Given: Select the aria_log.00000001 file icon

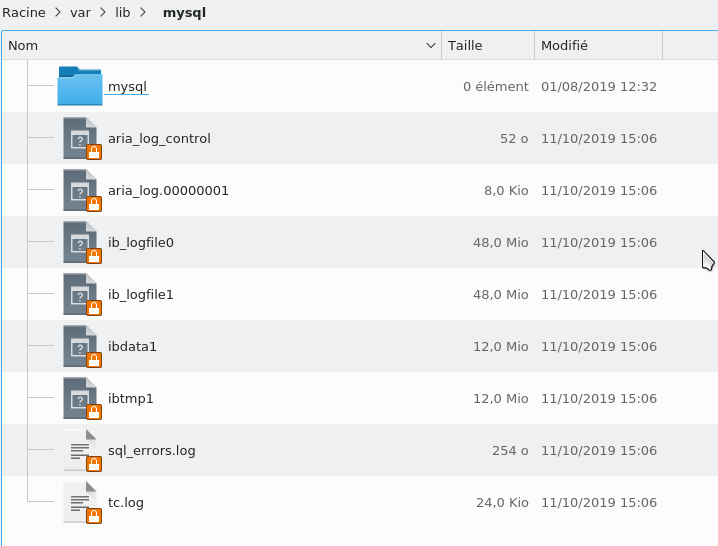Looking at the screenshot, I should tap(82, 191).
